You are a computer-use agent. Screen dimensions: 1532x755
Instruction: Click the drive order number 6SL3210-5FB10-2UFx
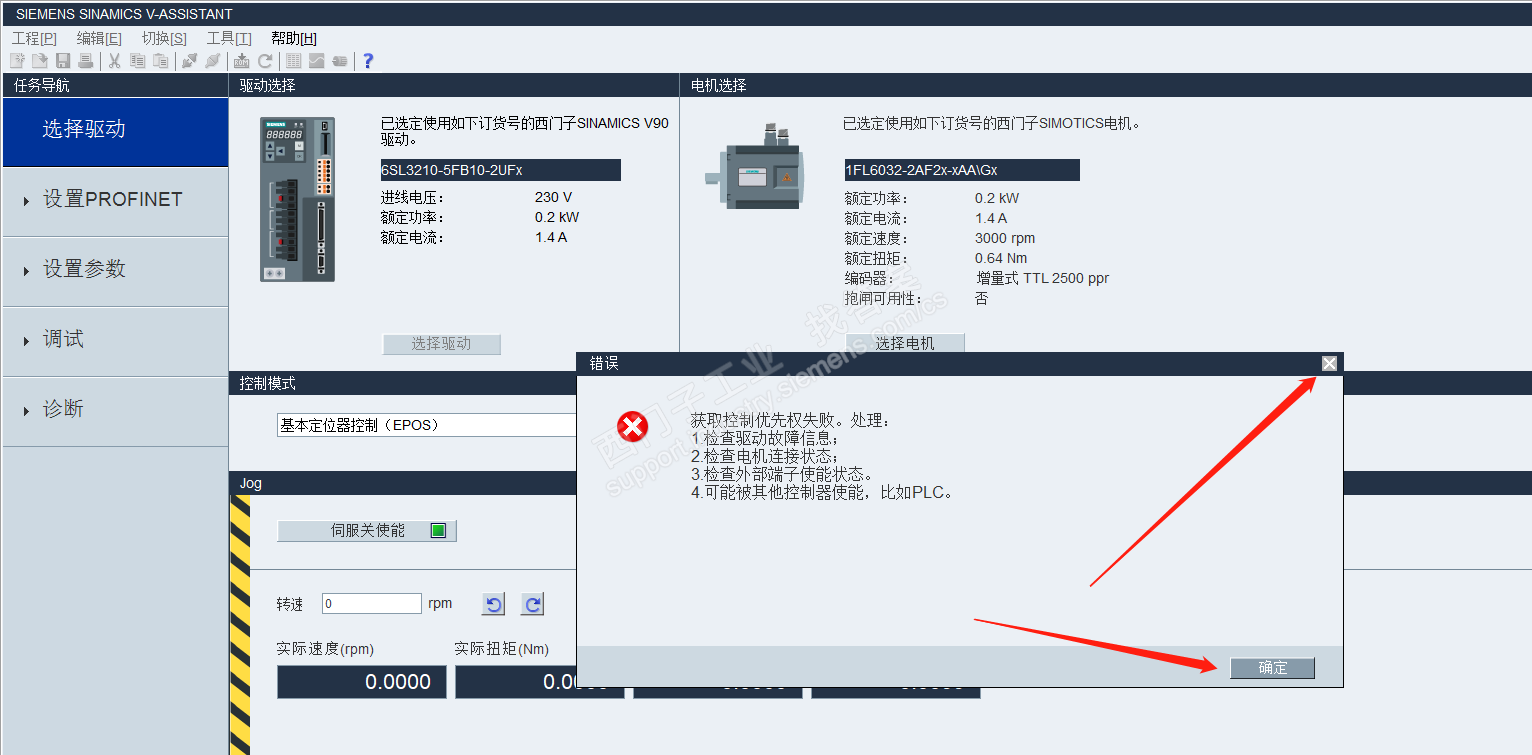(x=501, y=170)
